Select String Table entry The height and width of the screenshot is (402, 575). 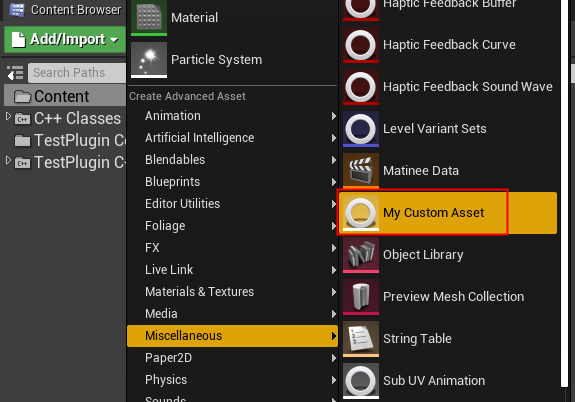[x=448, y=339]
